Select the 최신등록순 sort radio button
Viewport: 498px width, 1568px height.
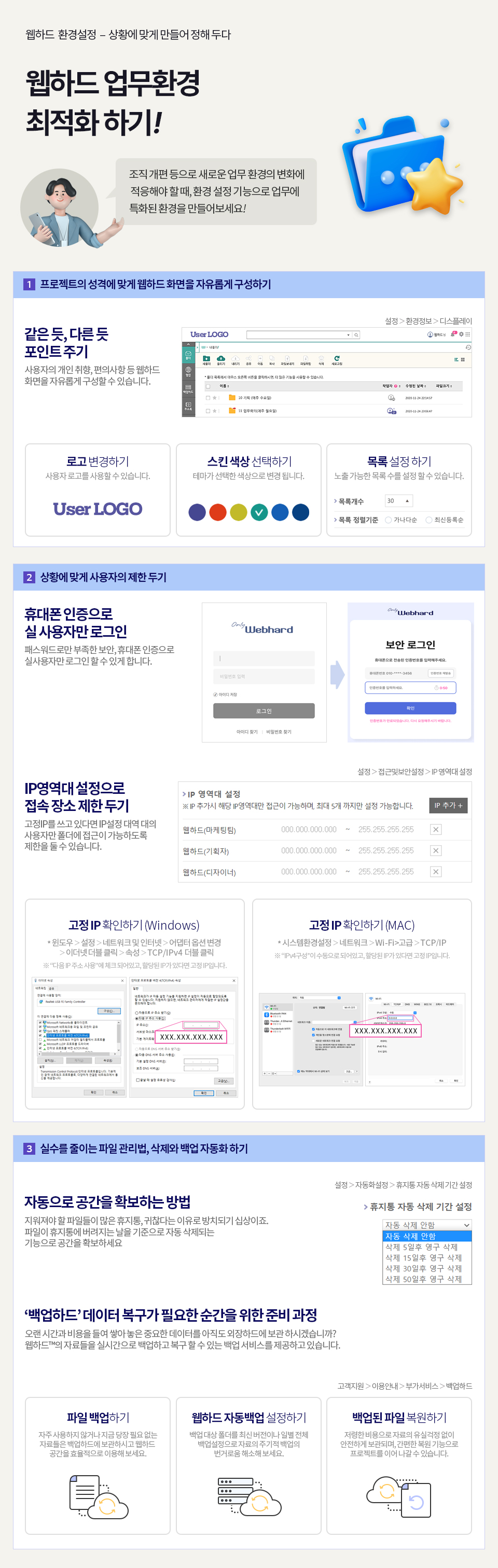point(429,520)
